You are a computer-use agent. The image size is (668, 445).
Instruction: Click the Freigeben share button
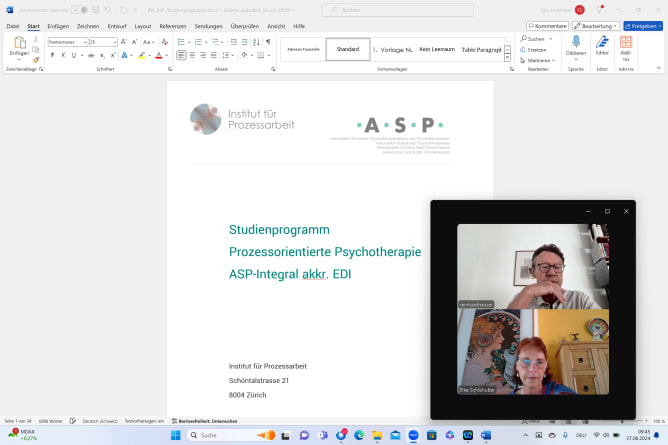[643, 26]
